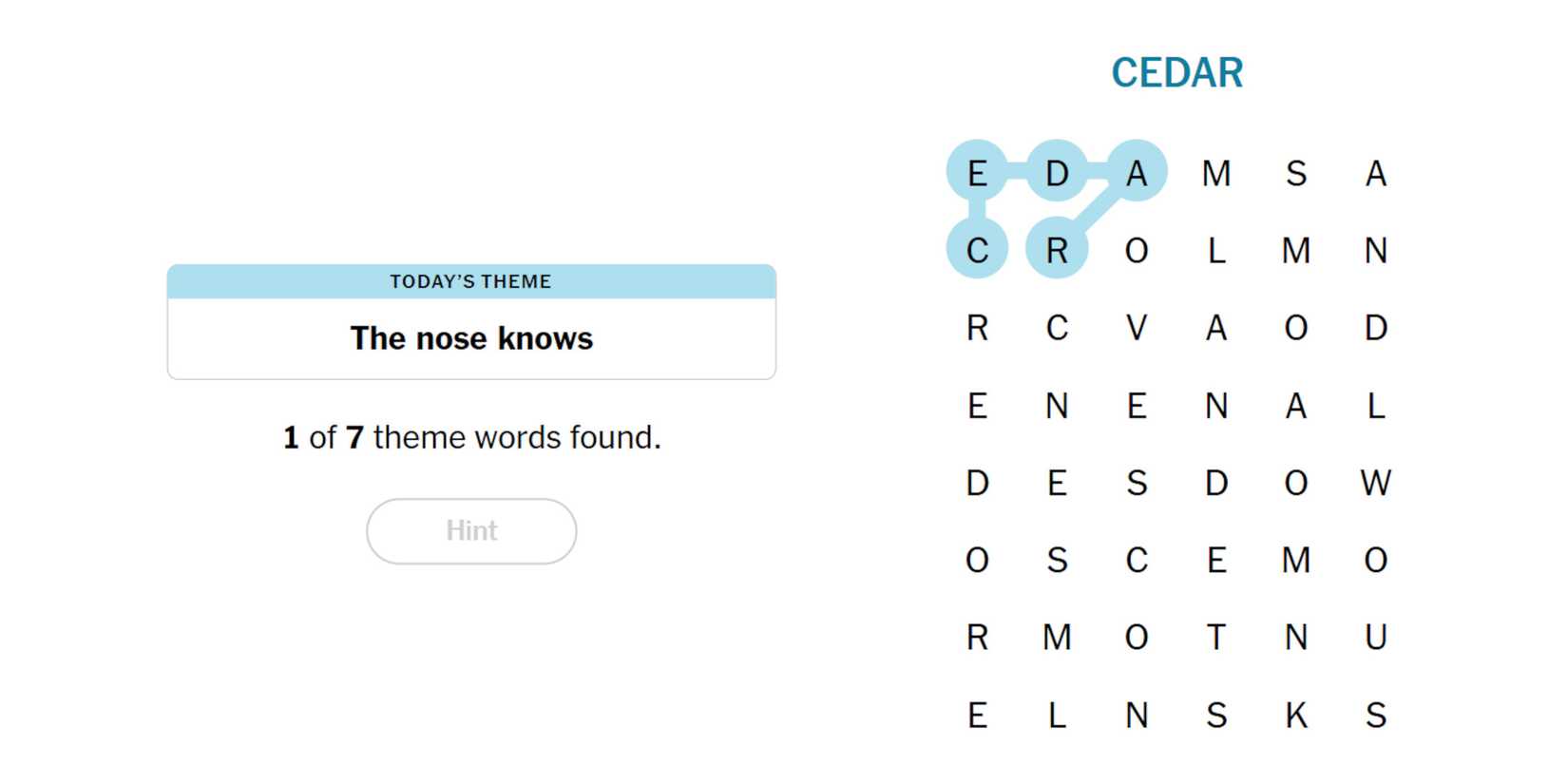
Task: Select the letter K tile
Action: tap(1296, 715)
